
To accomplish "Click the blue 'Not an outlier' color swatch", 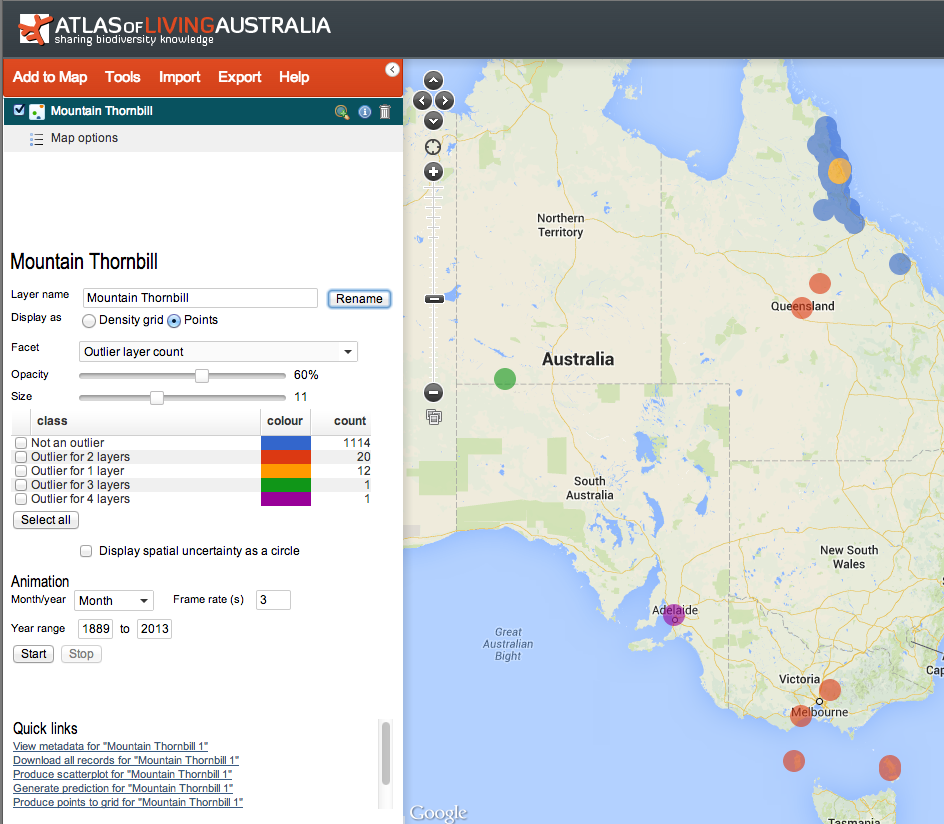I will click(286, 443).
